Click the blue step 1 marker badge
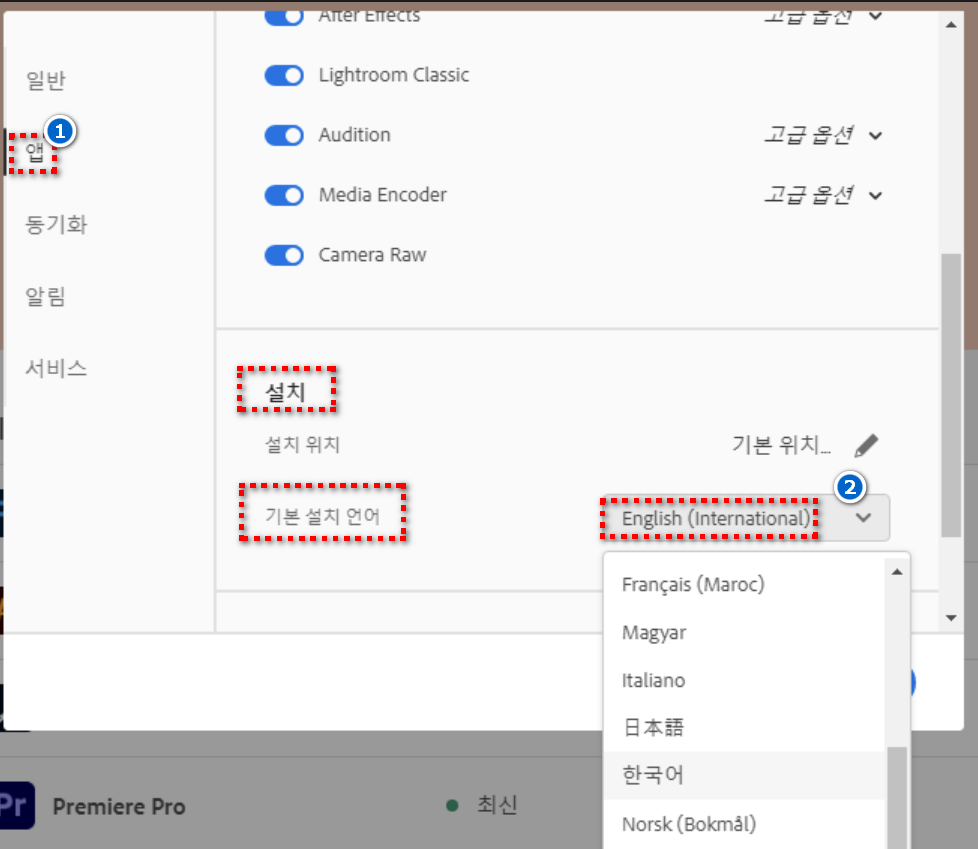 [61, 131]
